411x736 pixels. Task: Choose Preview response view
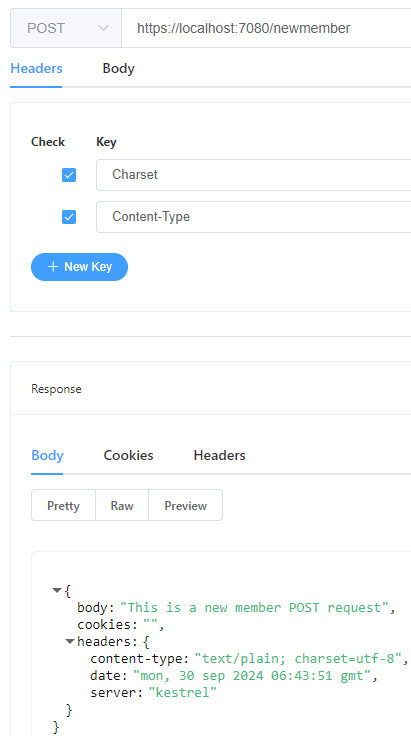[185, 506]
